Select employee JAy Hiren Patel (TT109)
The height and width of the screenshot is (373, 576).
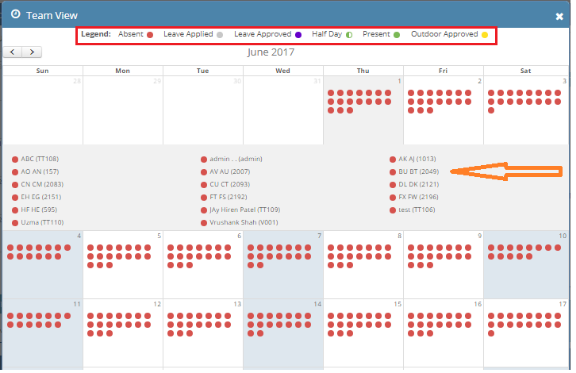(245, 209)
